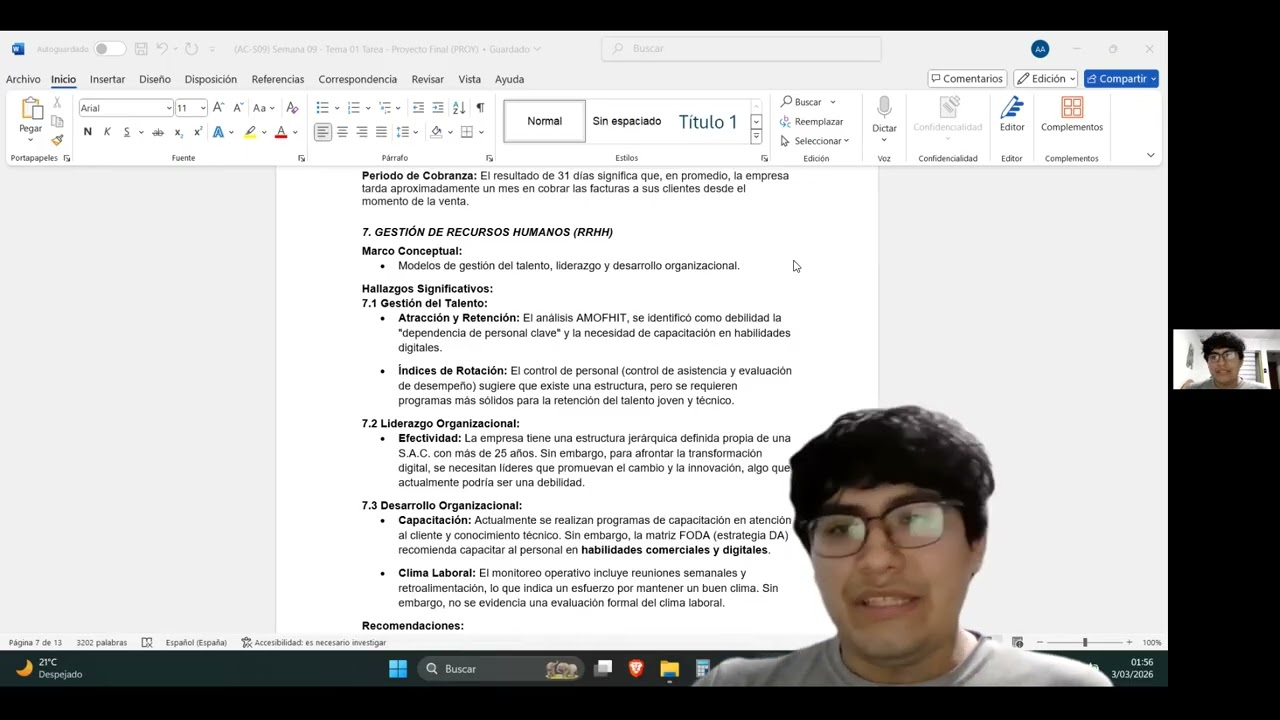Switch to the Referencias tab
Viewport: 1280px width, 720px height.
(278, 79)
